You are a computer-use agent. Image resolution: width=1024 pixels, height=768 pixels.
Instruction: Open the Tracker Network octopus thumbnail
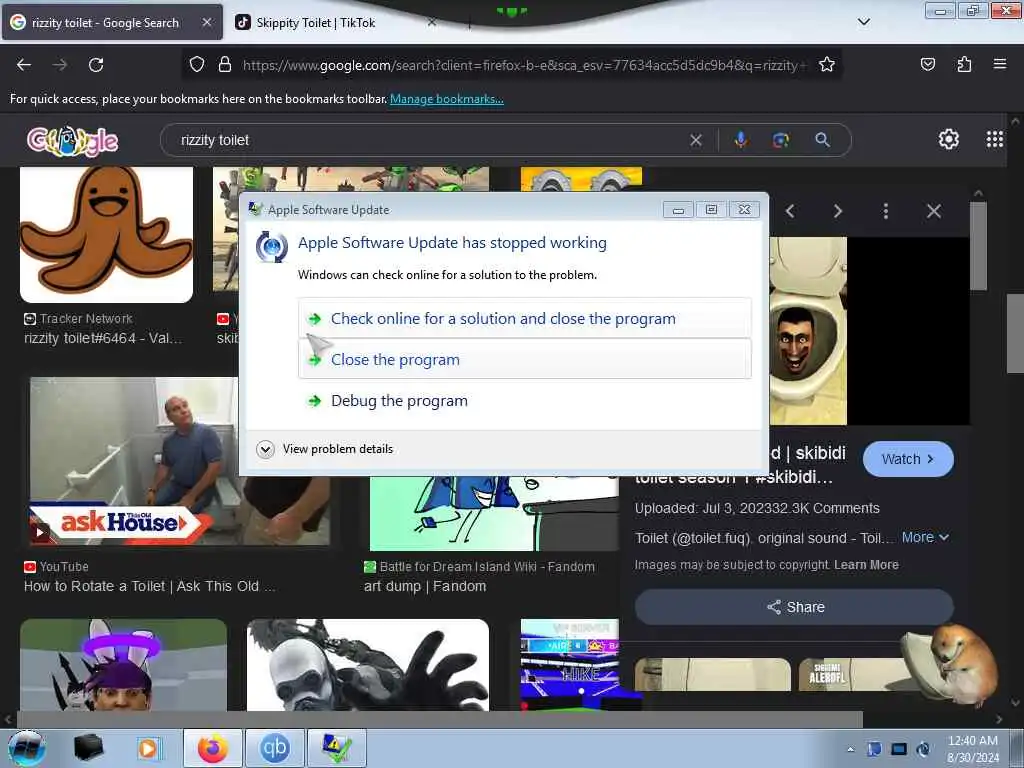(106, 234)
